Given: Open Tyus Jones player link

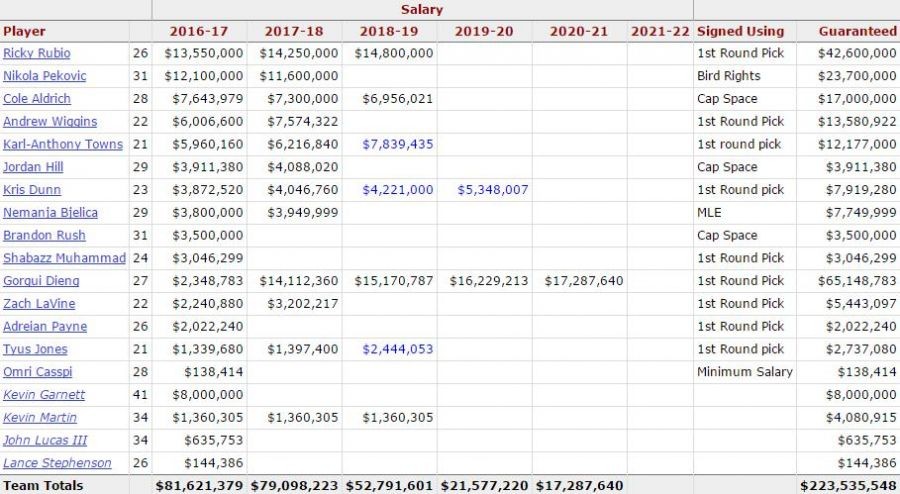Looking at the screenshot, I should (35, 349).
